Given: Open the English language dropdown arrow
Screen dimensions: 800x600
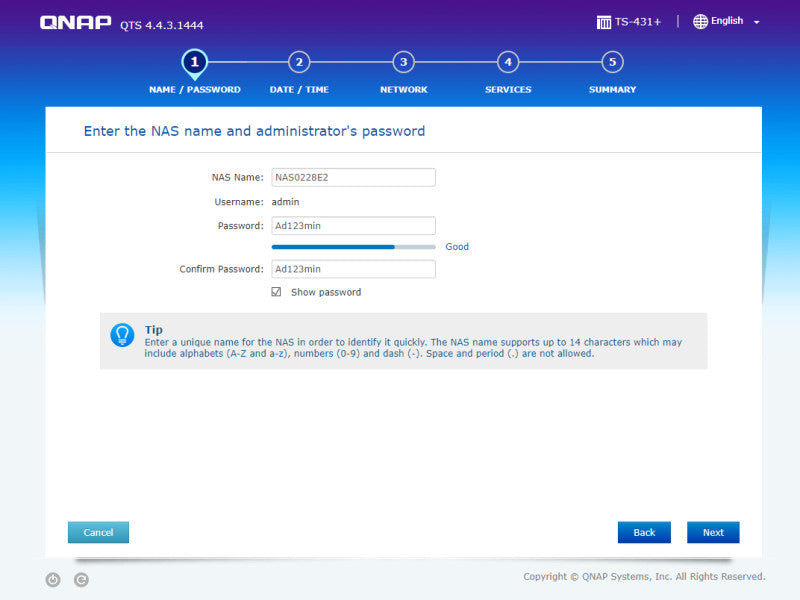Looking at the screenshot, I should [757, 22].
